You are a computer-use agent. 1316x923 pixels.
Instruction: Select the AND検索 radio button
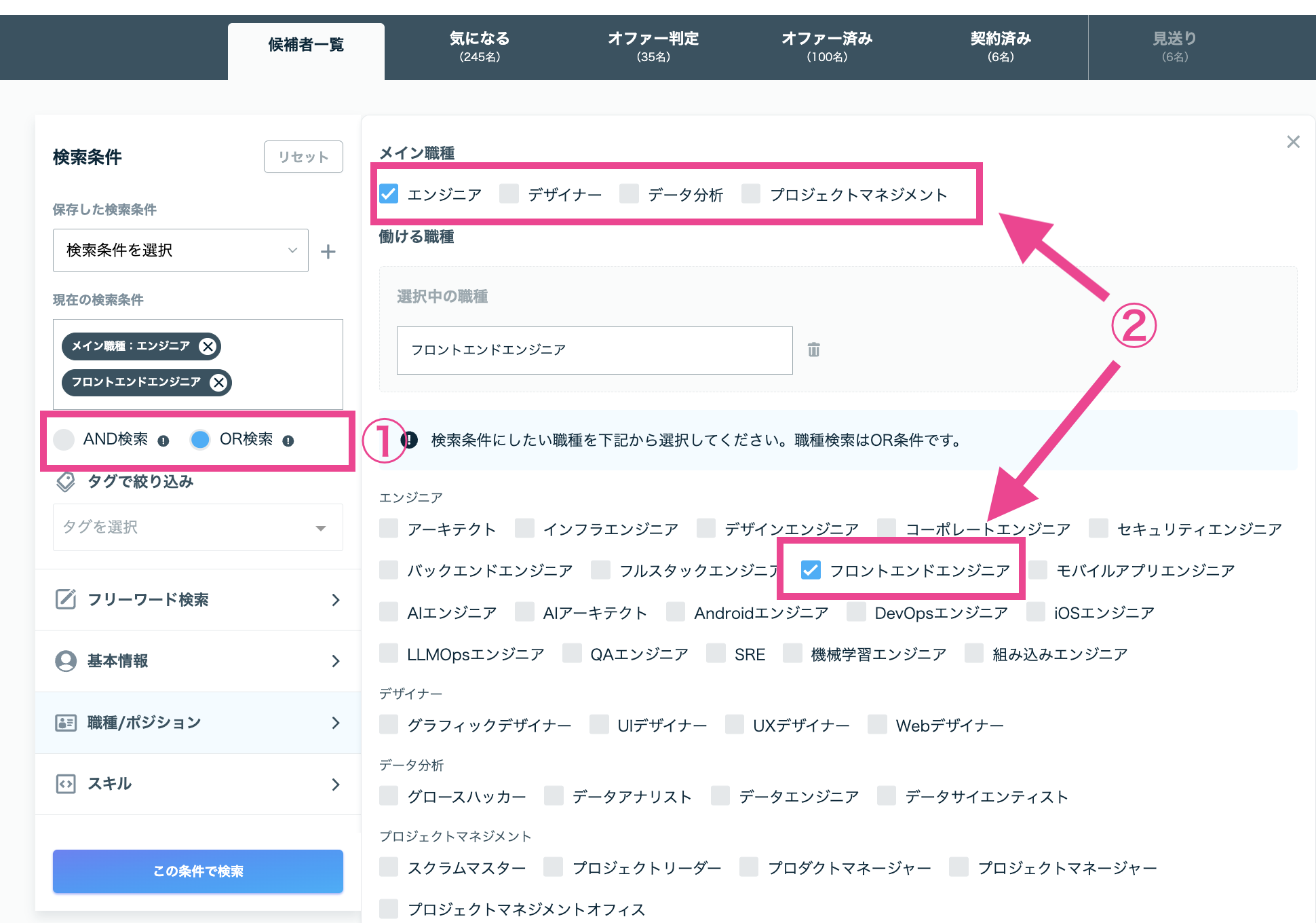[64, 440]
